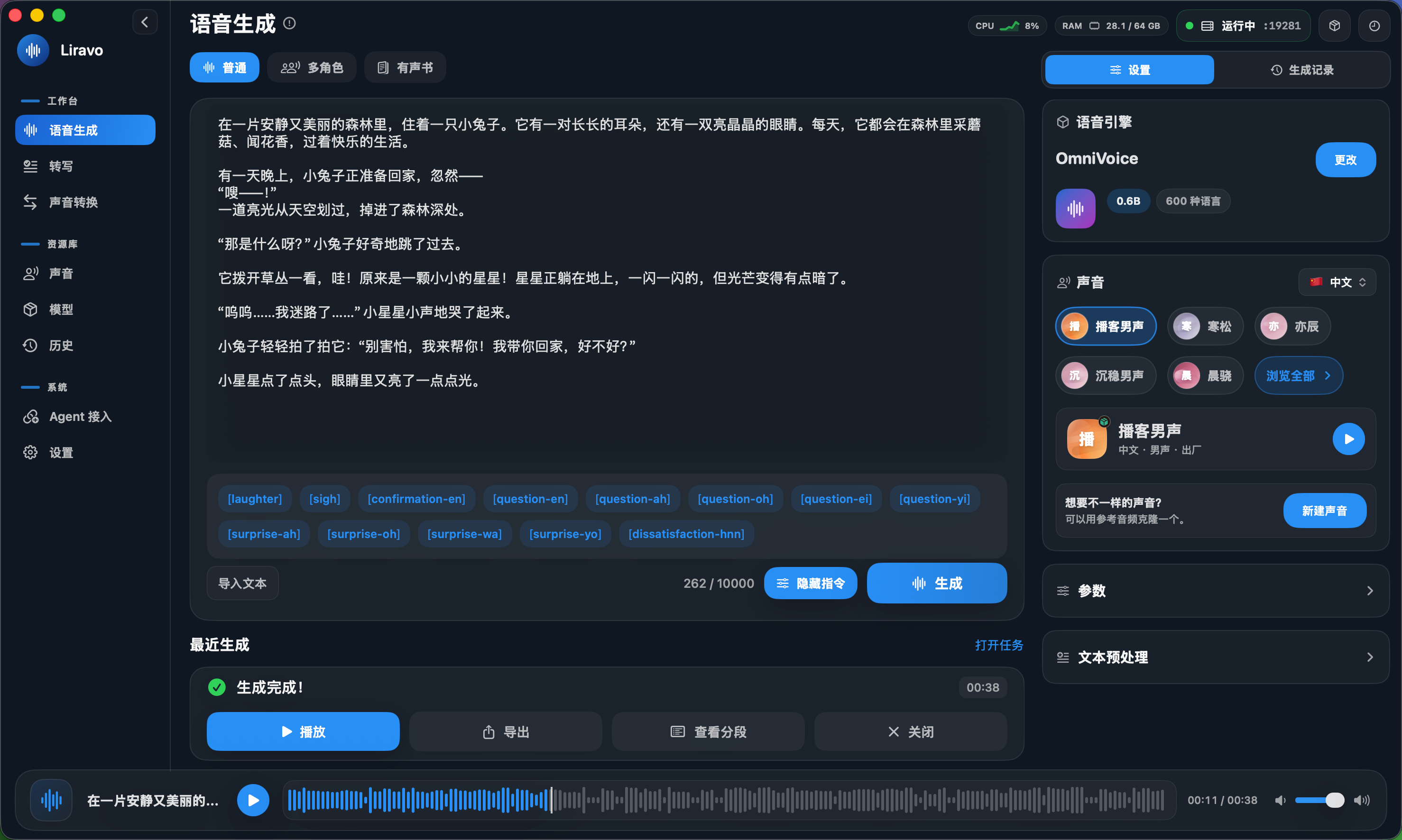Open 设置 in the left sidebar
Image resolution: width=1402 pixels, height=840 pixels.
85,452
